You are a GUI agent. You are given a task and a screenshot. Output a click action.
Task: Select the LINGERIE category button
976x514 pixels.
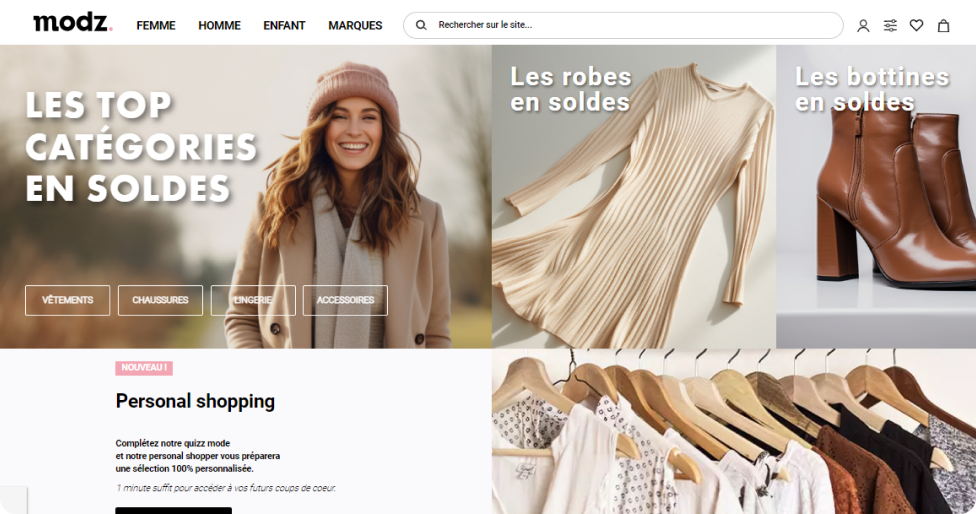(x=253, y=300)
